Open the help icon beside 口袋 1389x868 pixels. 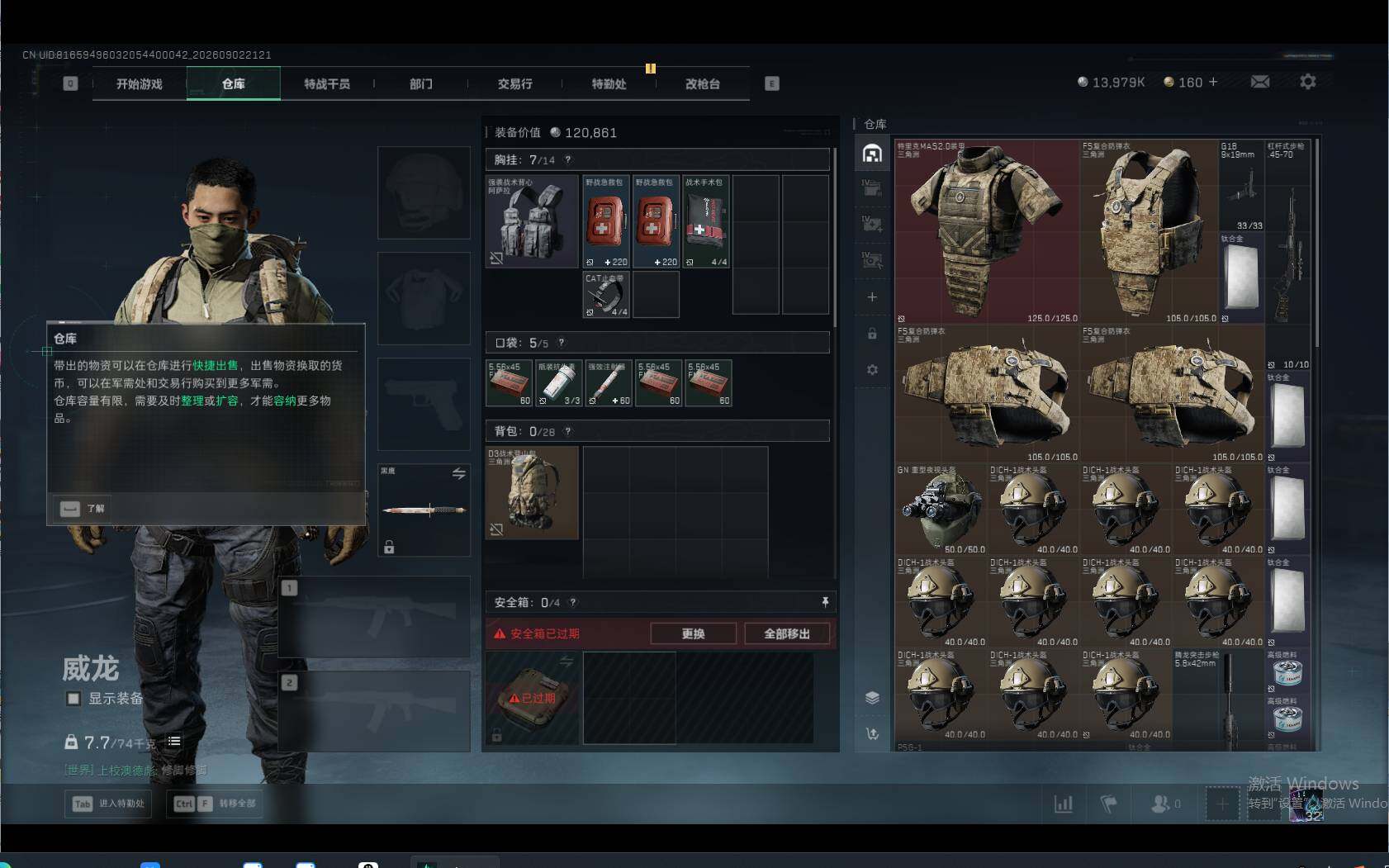point(562,343)
